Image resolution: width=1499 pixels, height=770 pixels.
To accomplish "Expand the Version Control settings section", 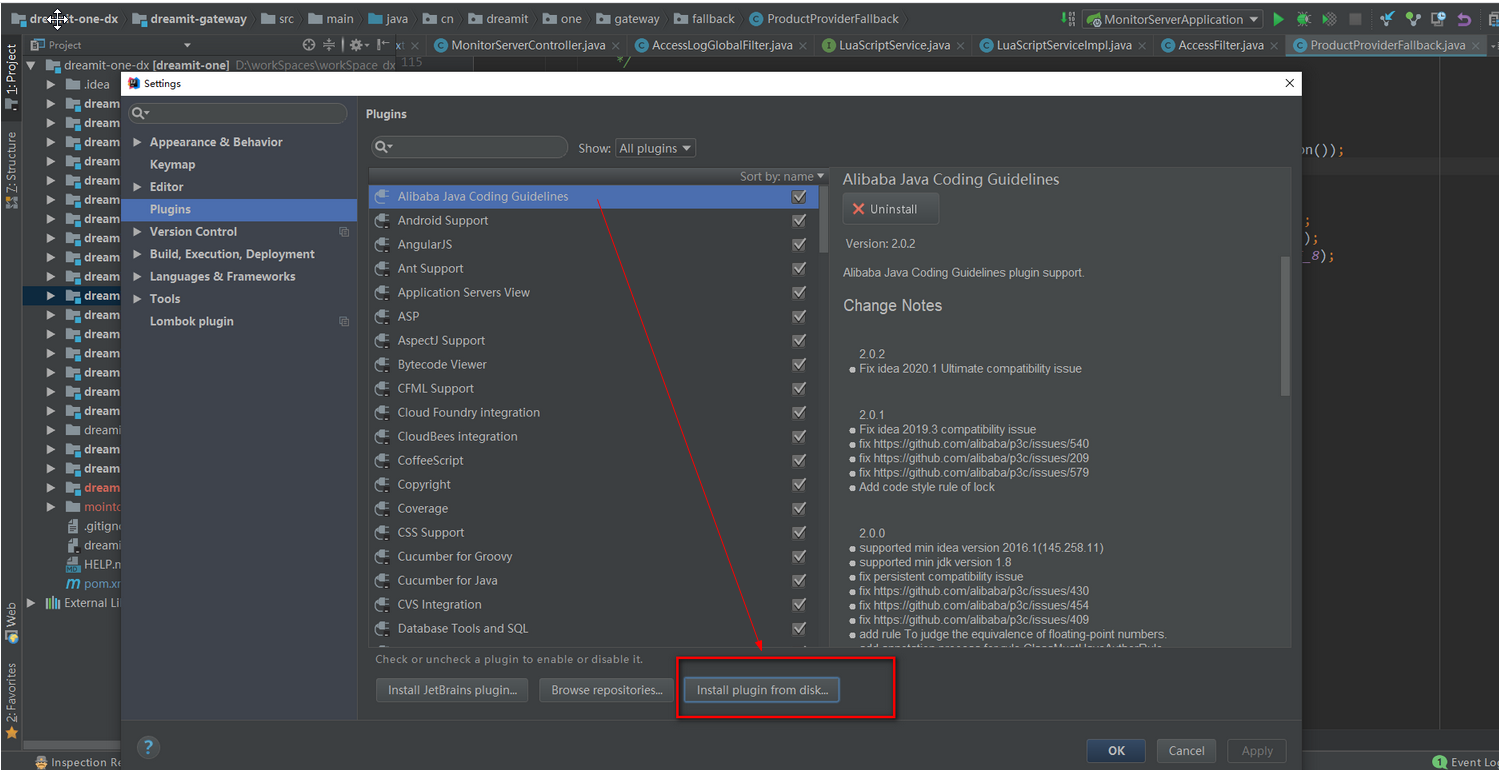I will click(138, 232).
